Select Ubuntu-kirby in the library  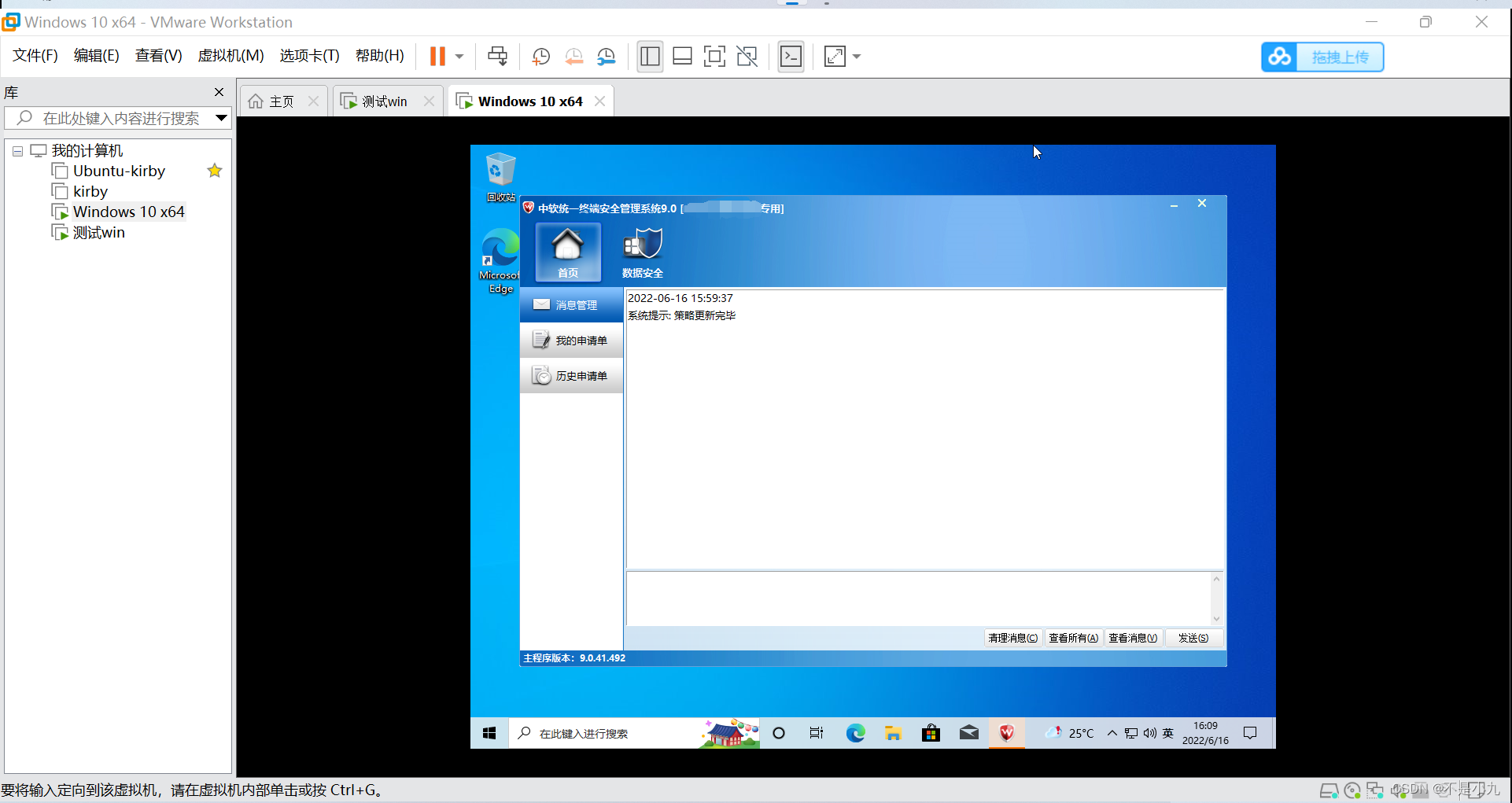click(x=119, y=171)
